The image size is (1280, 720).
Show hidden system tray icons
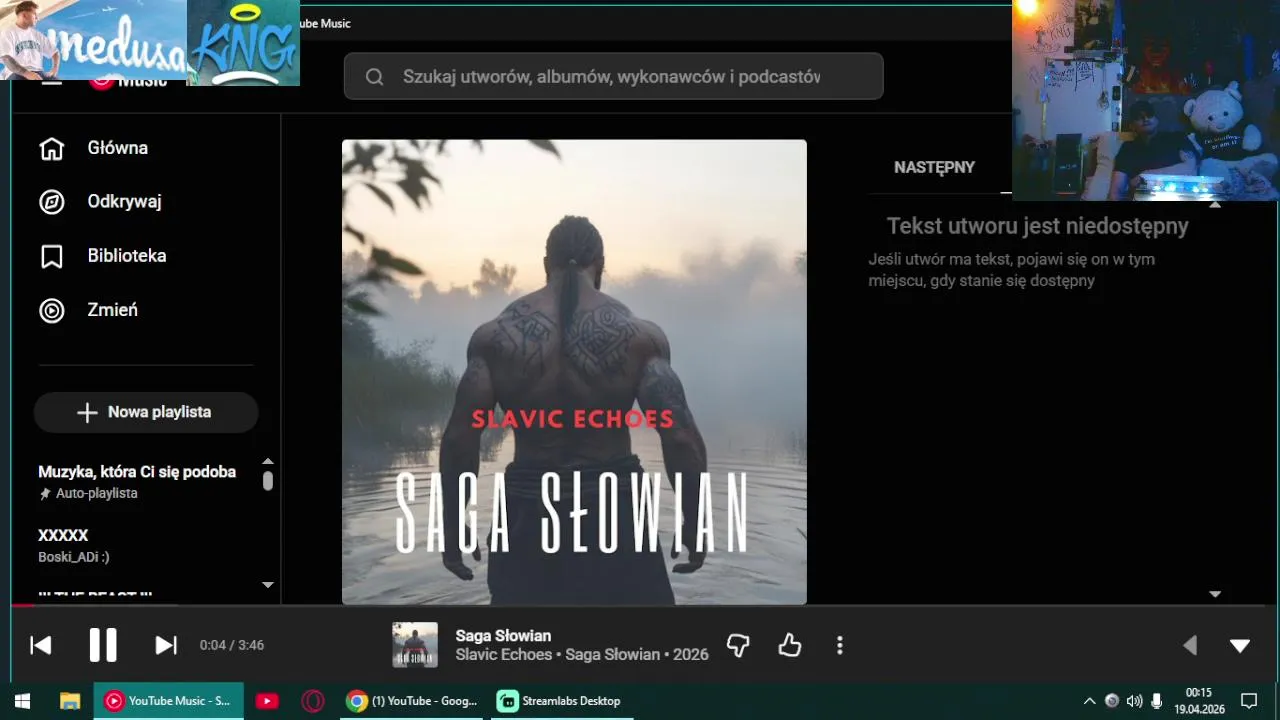1089,701
